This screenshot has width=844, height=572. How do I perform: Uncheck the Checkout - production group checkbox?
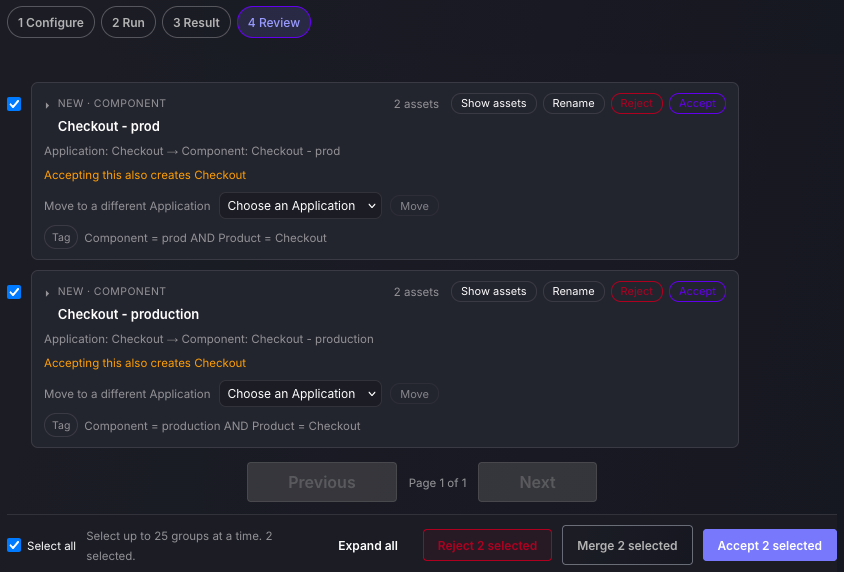[x=14, y=292]
